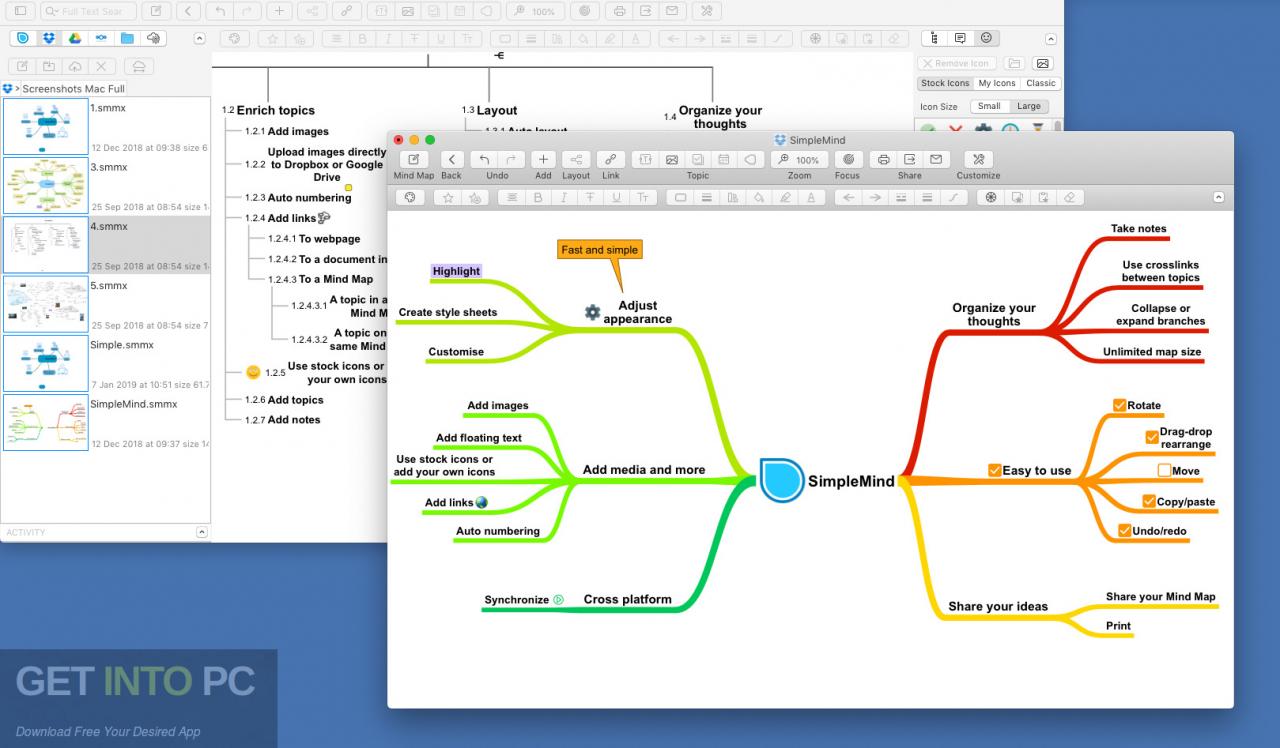Viewport: 1280px width, 748px height.
Task: Click the upload to cloud icon in back window sidebar
Action: [75, 66]
